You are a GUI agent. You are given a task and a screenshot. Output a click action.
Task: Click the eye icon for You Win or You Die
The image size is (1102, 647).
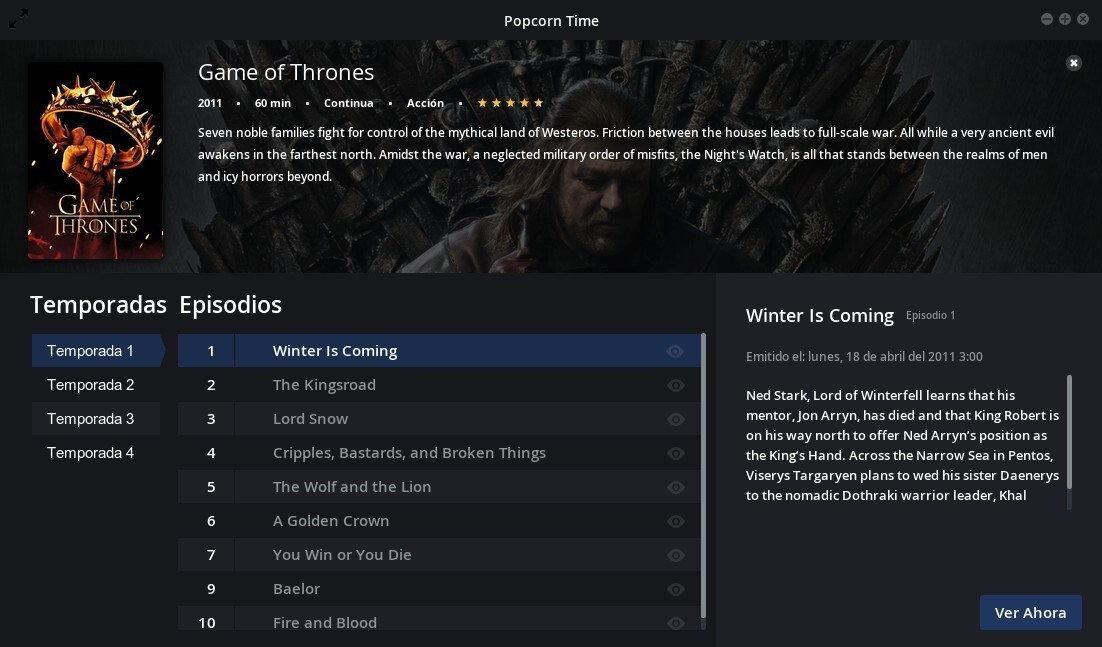coord(675,554)
